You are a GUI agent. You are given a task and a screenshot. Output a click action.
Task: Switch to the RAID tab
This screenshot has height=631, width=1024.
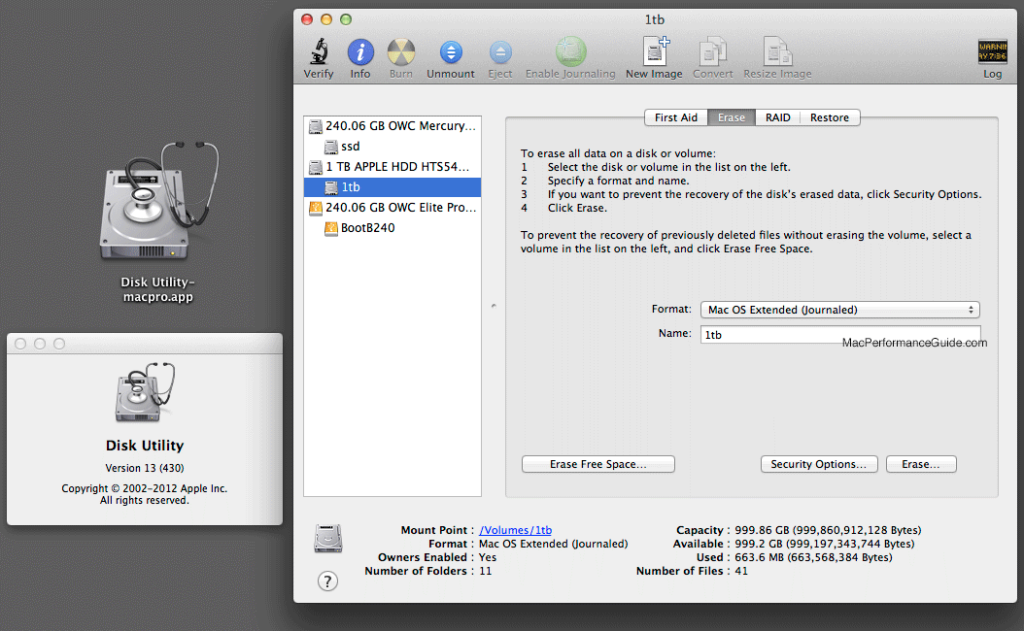tap(778, 118)
